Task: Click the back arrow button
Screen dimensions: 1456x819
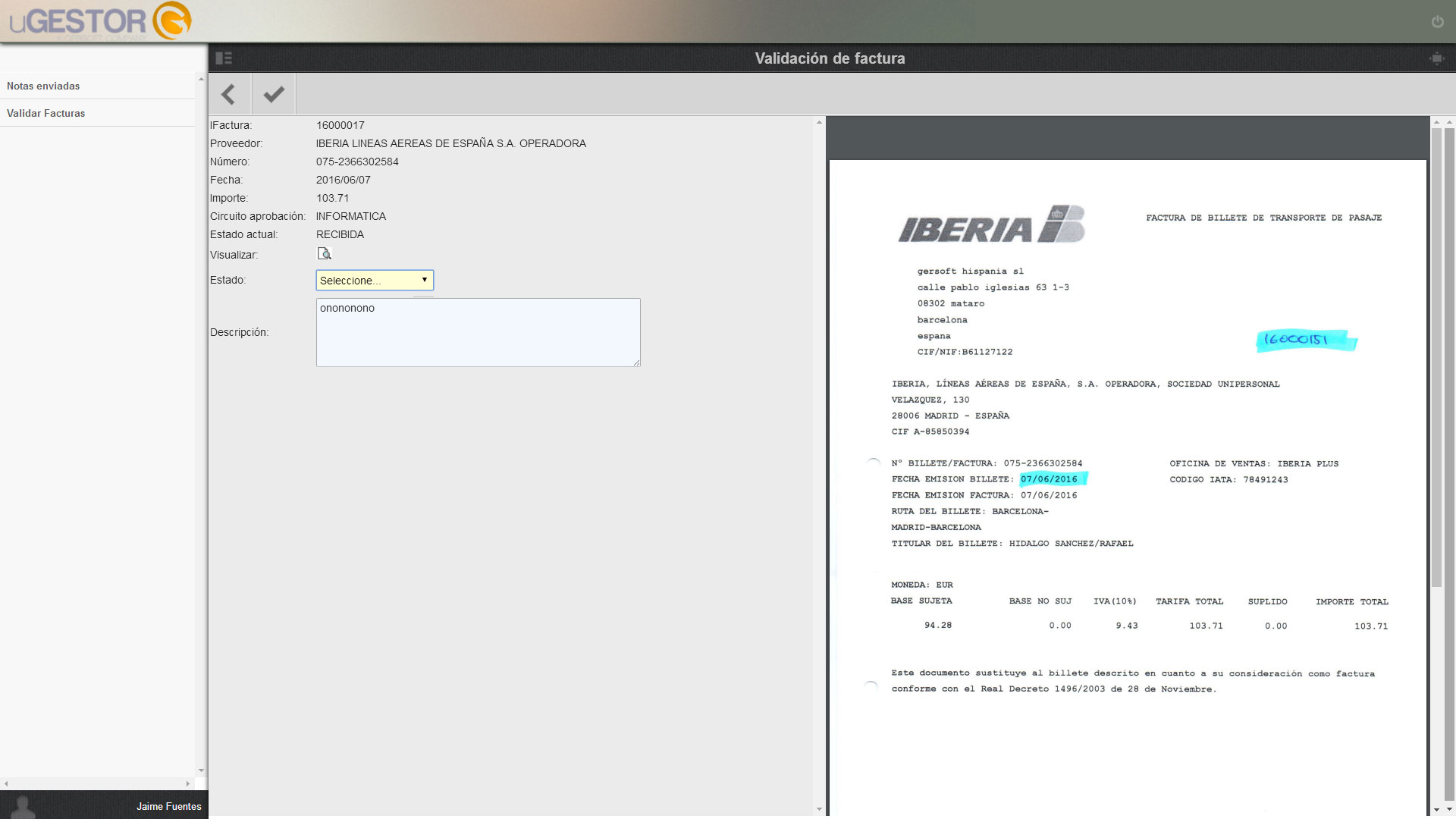Action: [x=229, y=94]
